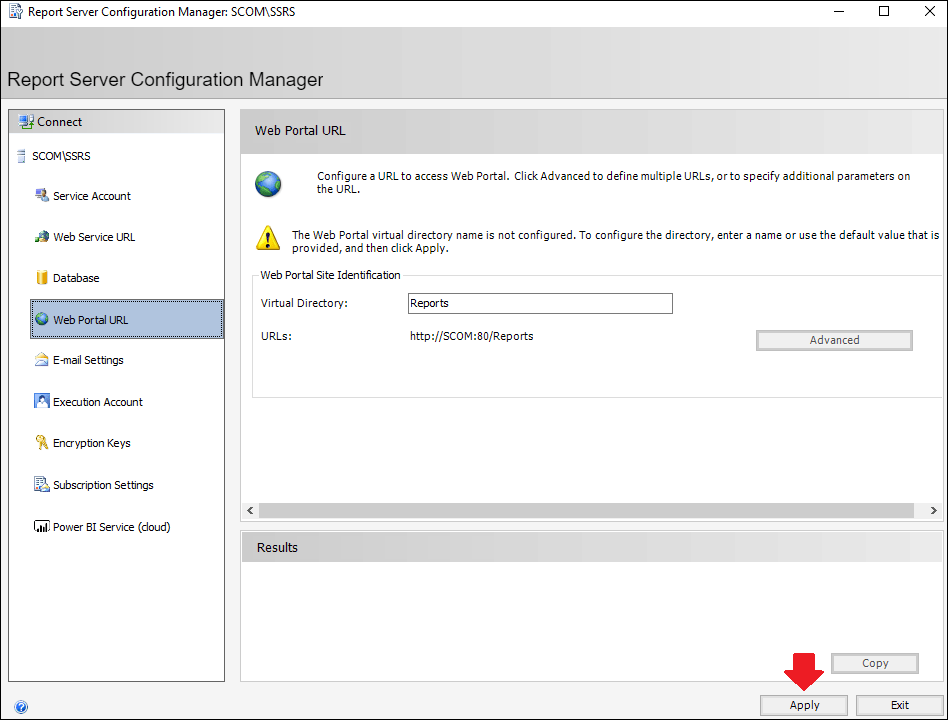This screenshot has height=720, width=948.
Task: Click the Service Account icon
Action: pyautogui.click(x=42, y=195)
